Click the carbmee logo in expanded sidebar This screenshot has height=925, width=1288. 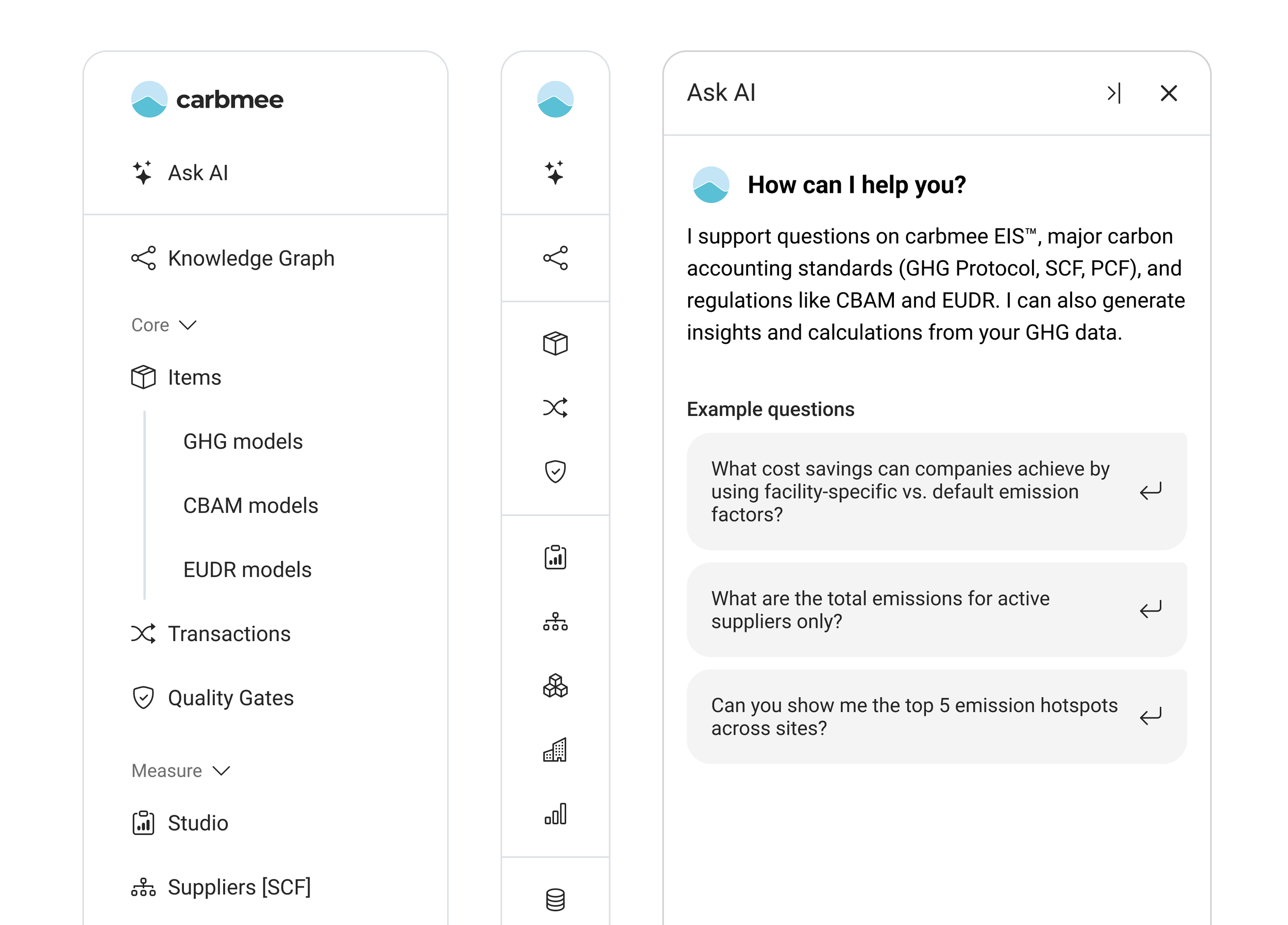(x=207, y=99)
